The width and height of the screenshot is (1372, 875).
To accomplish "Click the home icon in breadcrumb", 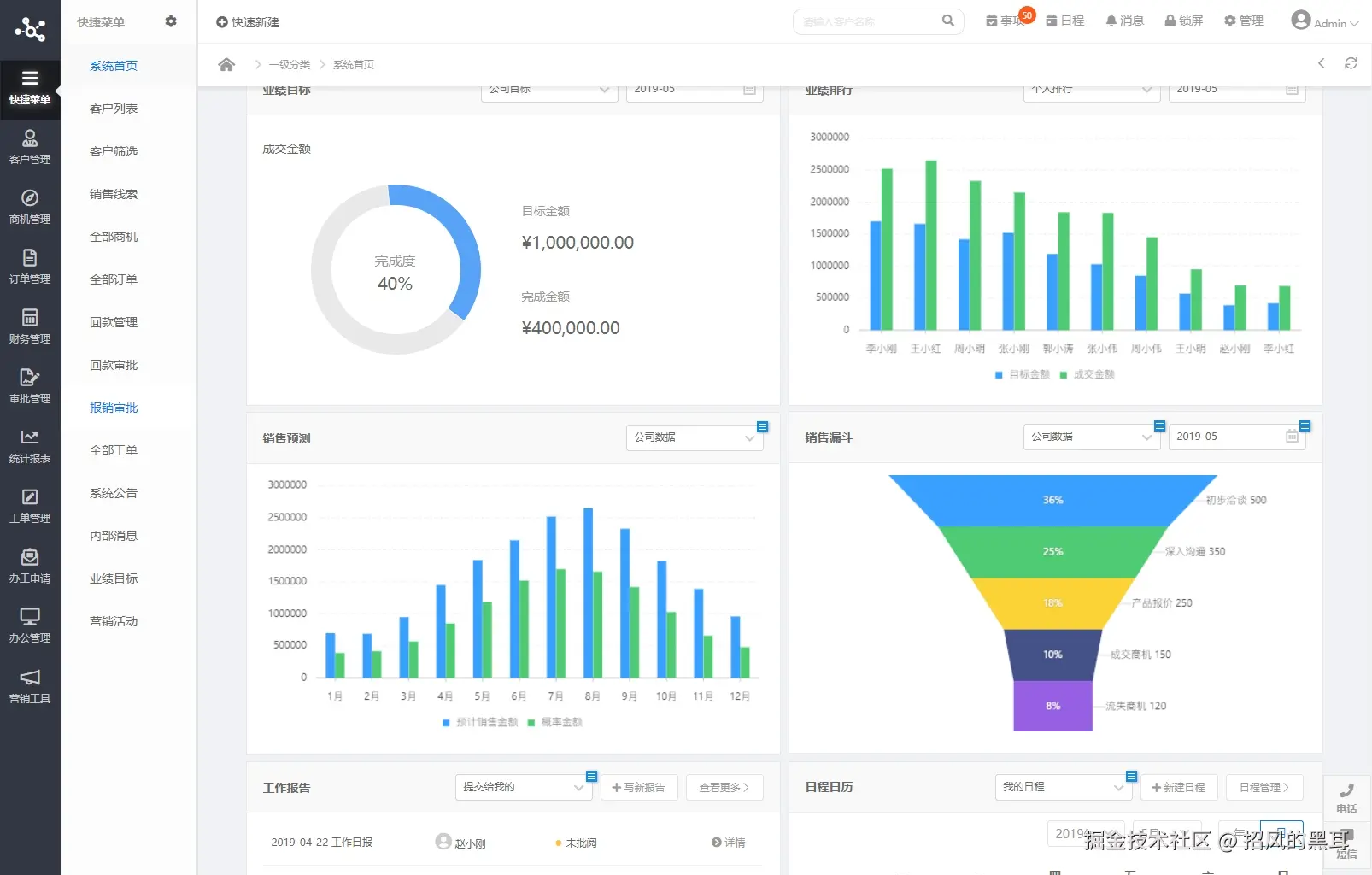I will (226, 65).
